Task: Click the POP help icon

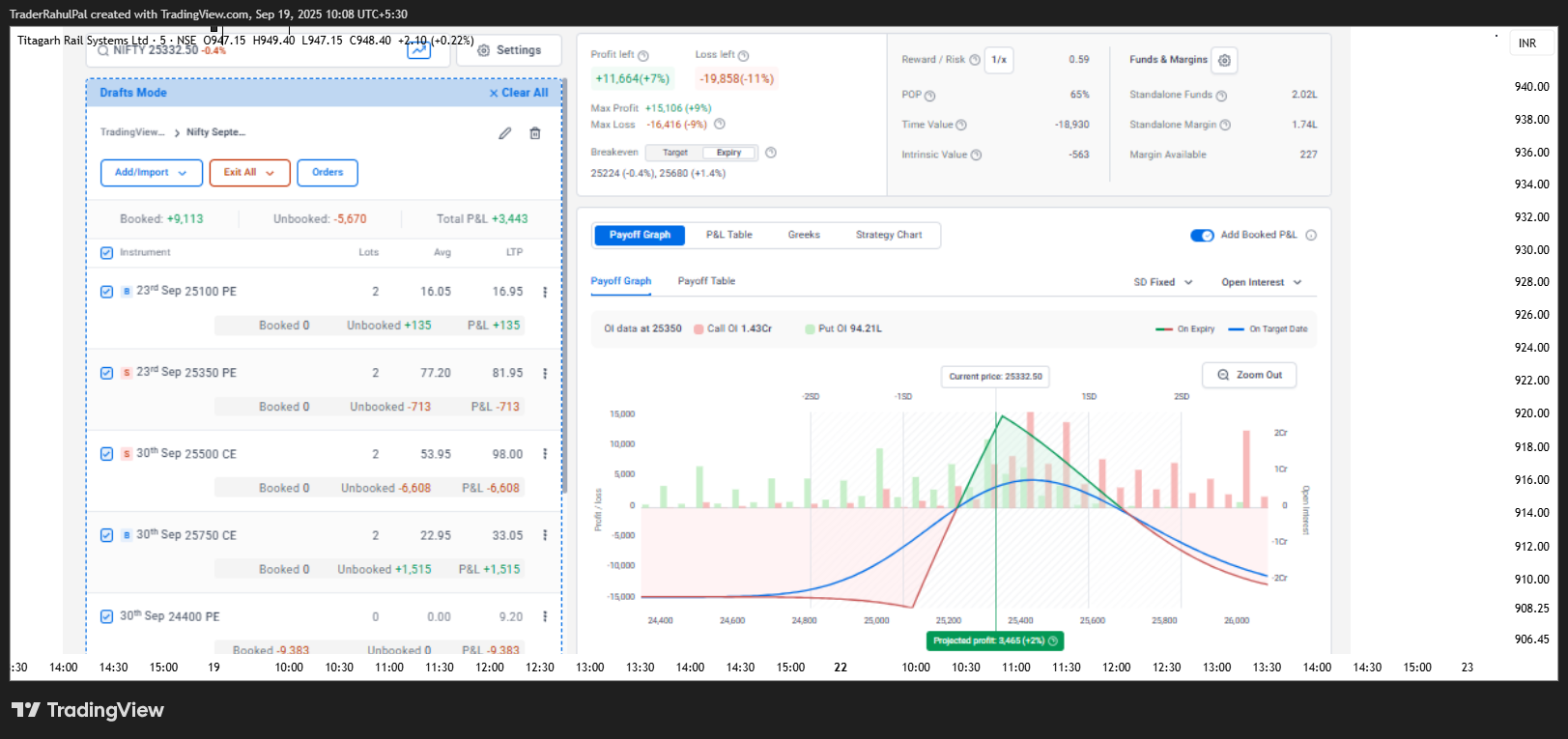Action: pyautogui.click(x=930, y=96)
